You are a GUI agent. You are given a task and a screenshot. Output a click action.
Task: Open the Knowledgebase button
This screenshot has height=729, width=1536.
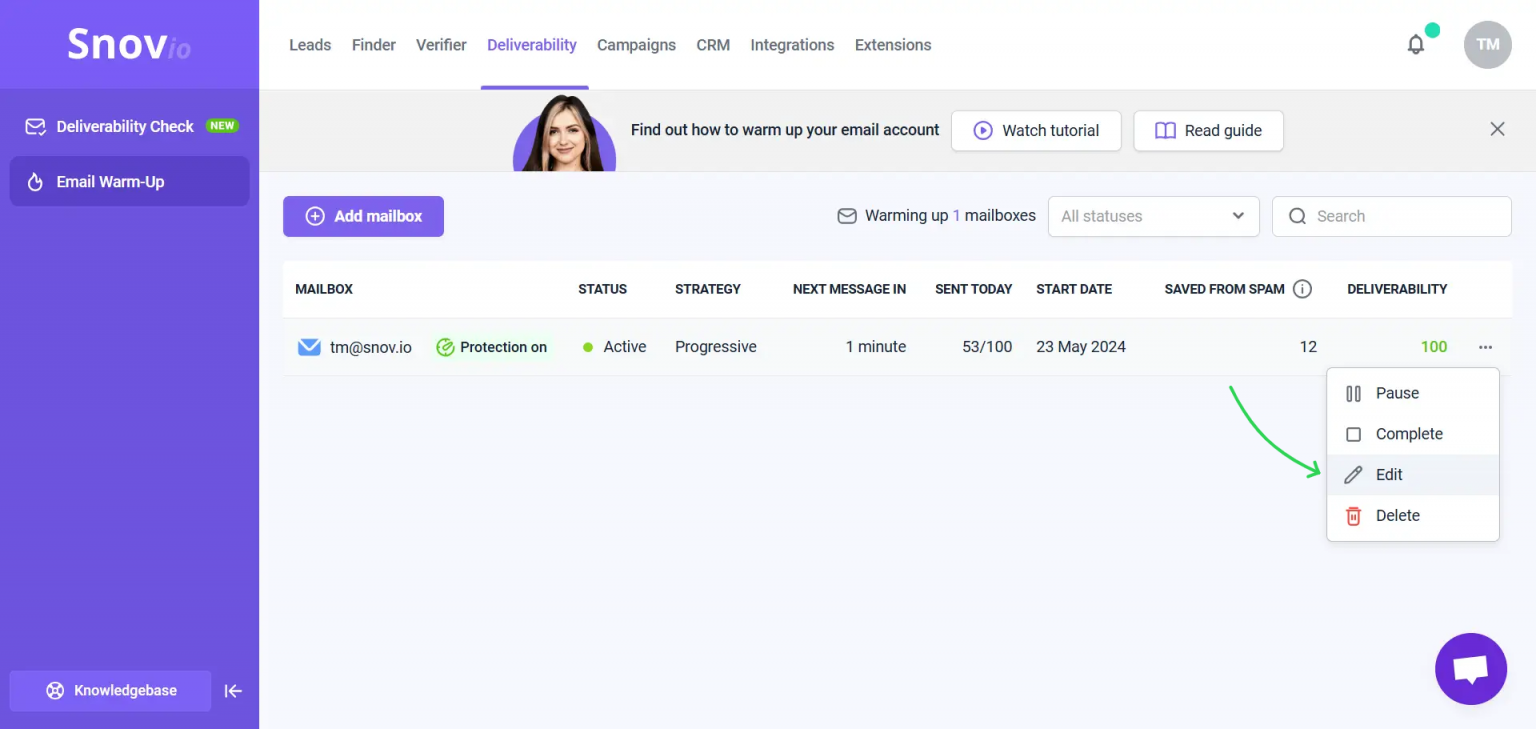click(110, 691)
